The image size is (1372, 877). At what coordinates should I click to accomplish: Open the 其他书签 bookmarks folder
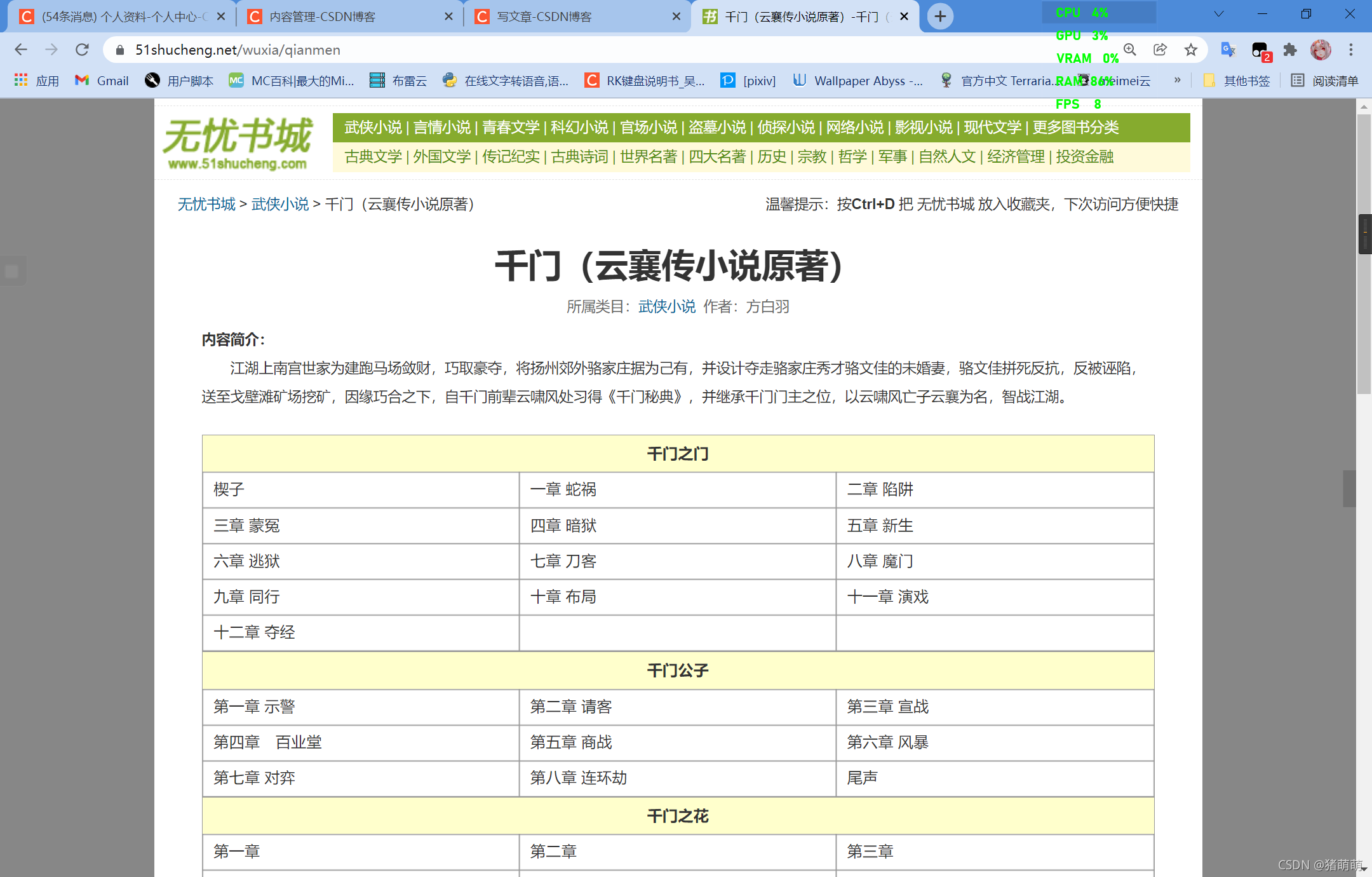coord(1237,81)
